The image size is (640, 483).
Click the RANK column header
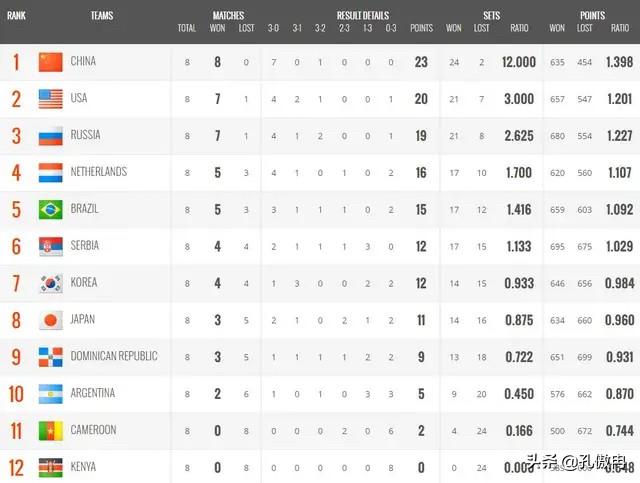pos(16,16)
